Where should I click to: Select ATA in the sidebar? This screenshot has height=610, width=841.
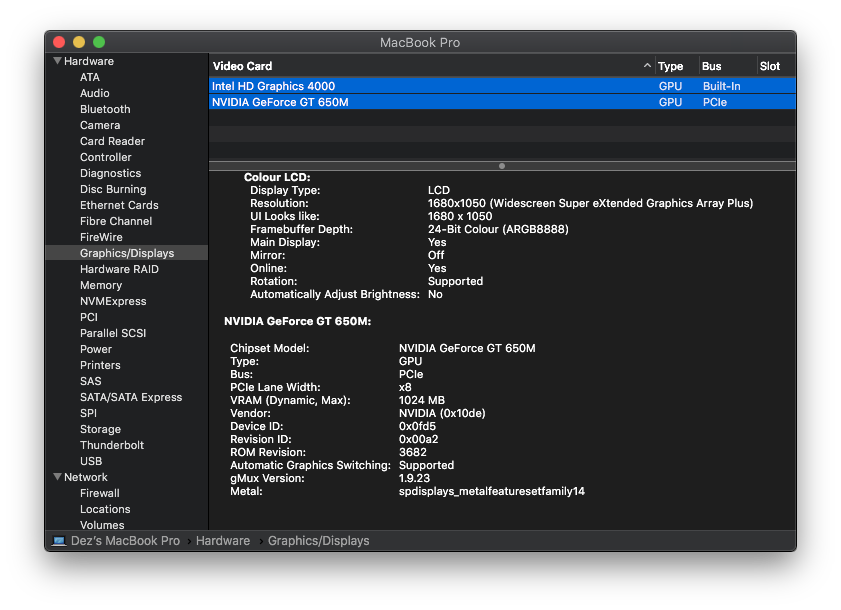90,77
